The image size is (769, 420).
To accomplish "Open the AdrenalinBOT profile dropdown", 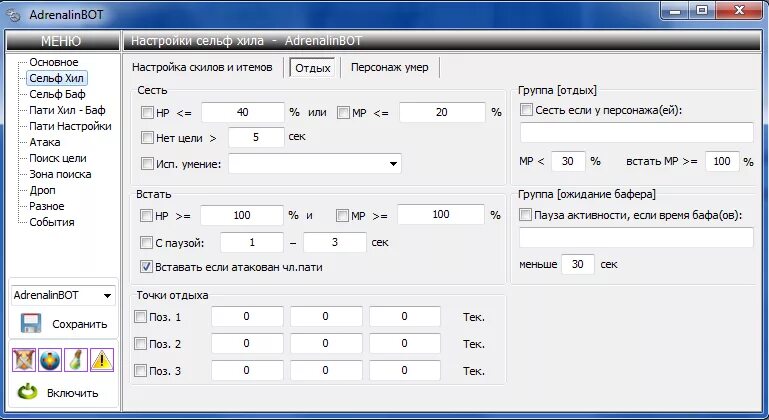I will [x=107, y=295].
